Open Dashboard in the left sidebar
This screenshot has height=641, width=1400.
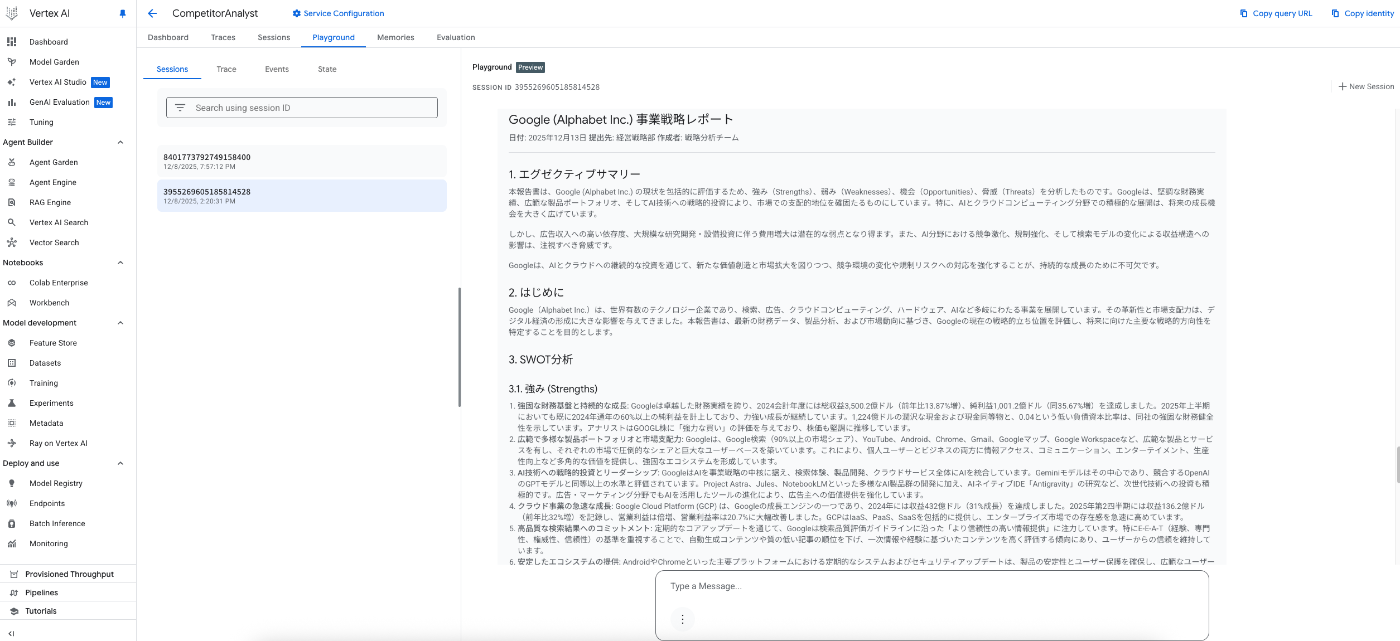(x=48, y=42)
